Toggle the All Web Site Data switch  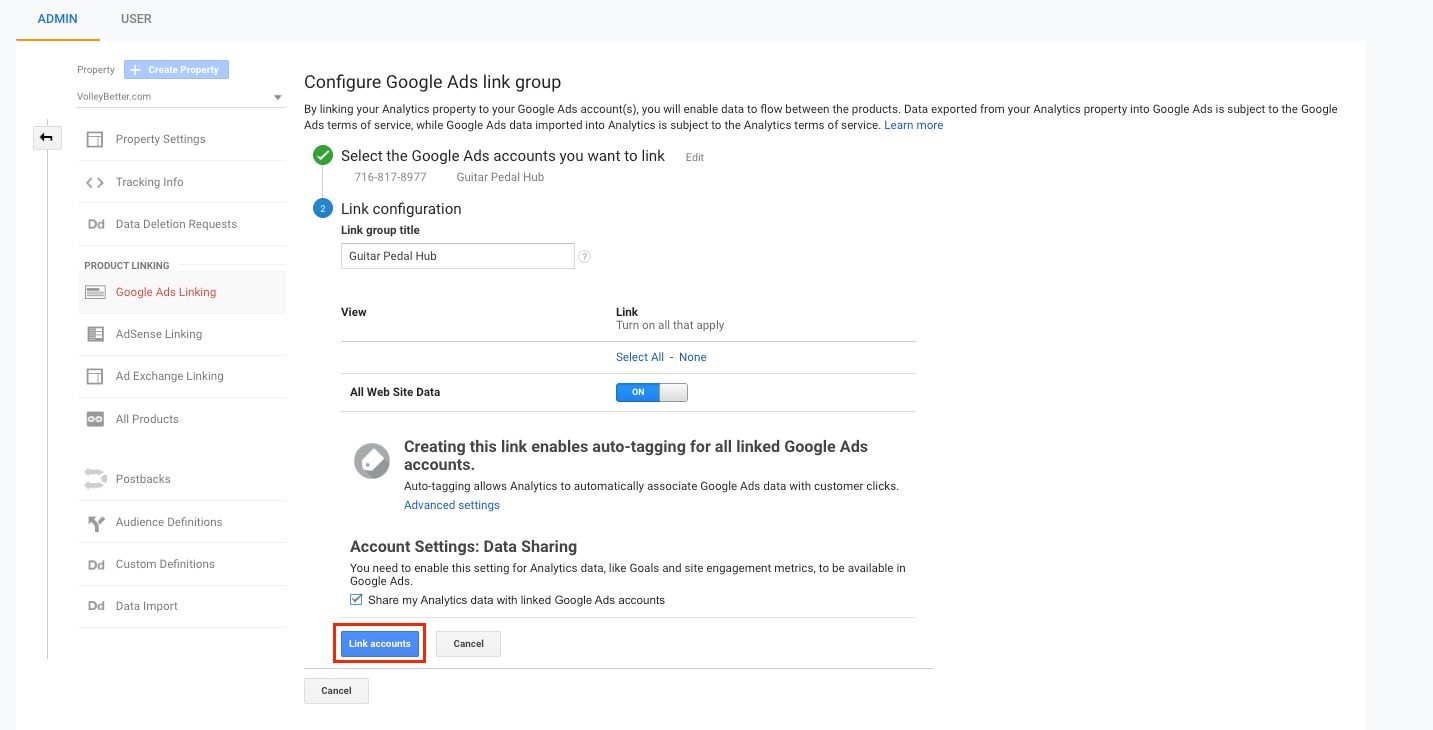click(652, 392)
